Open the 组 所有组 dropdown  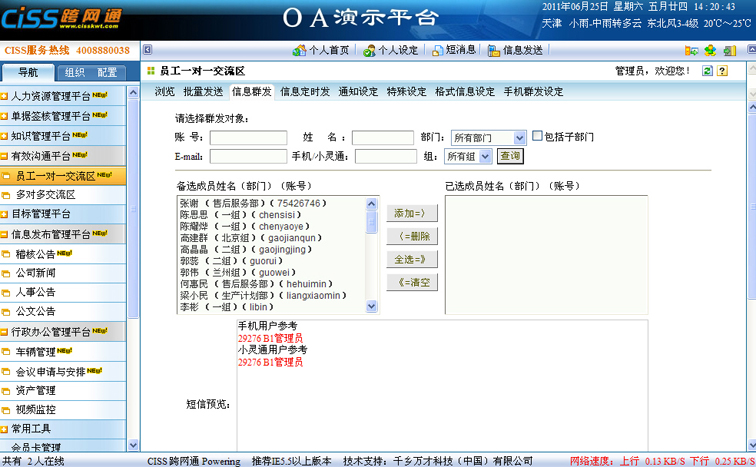485,157
